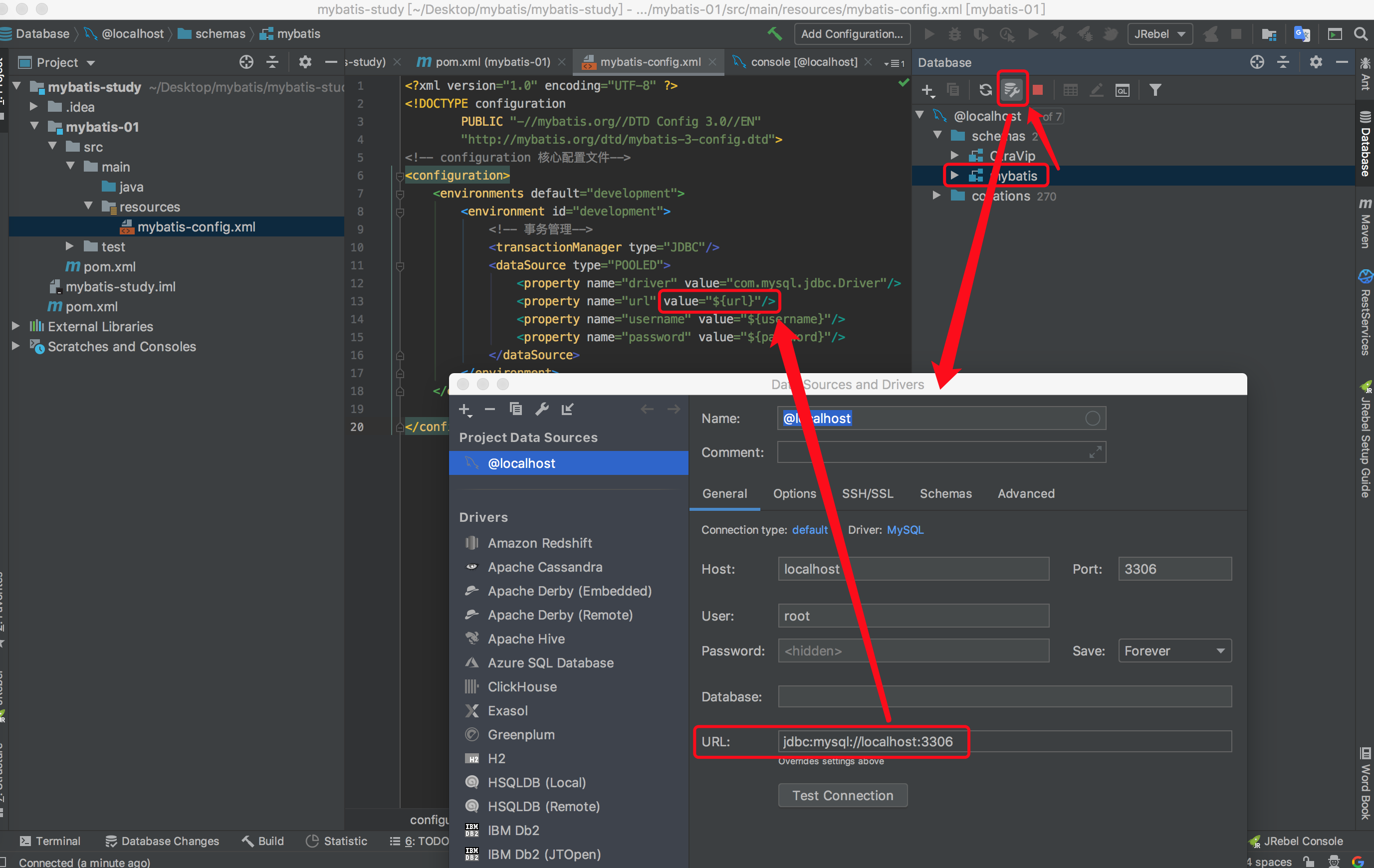Click the Test Connection button
This screenshot has height=868, width=1374.
[x=842, y=795]
